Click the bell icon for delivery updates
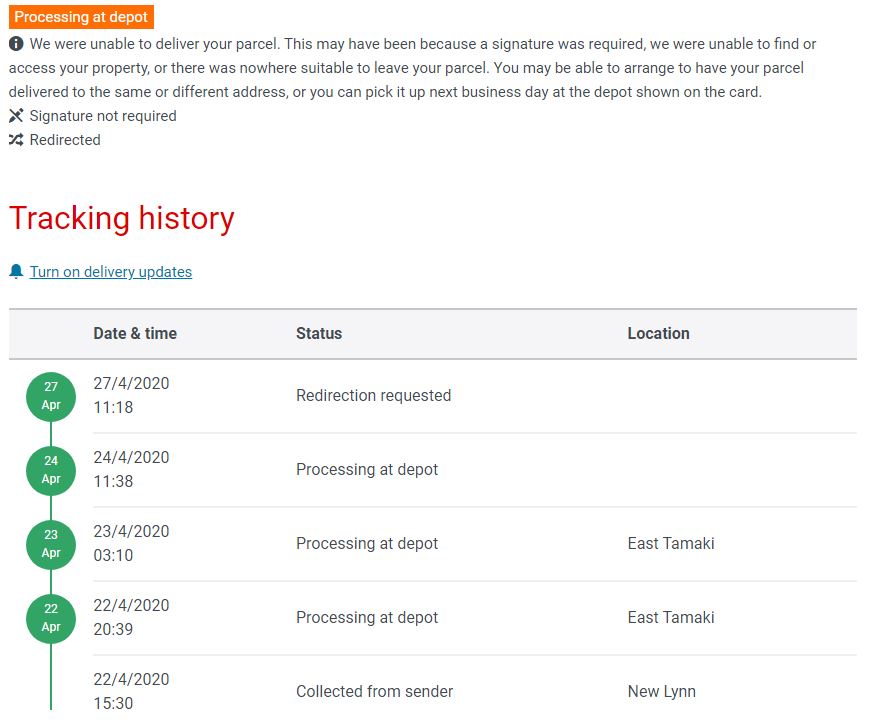The width and height of the screenshot is (869, 724). click(x=16, y=271)
